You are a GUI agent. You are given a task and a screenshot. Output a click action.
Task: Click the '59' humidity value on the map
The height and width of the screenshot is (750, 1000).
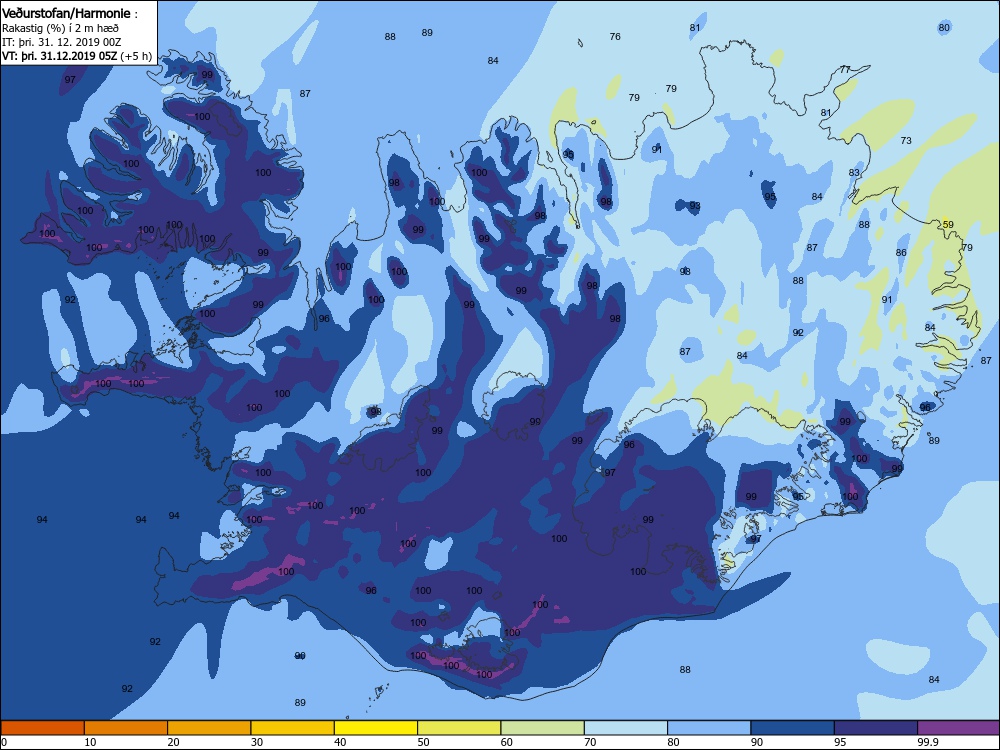[x=948, y=224]
